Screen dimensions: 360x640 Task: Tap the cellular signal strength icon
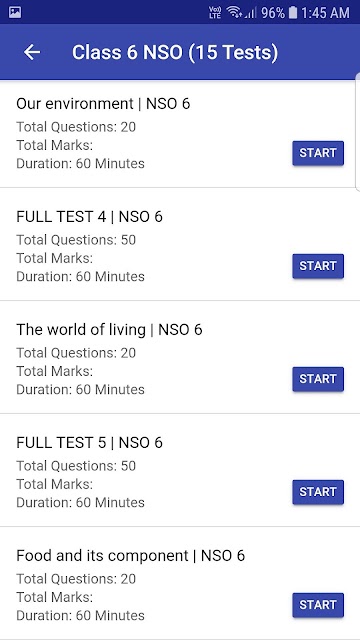point(251,13)
